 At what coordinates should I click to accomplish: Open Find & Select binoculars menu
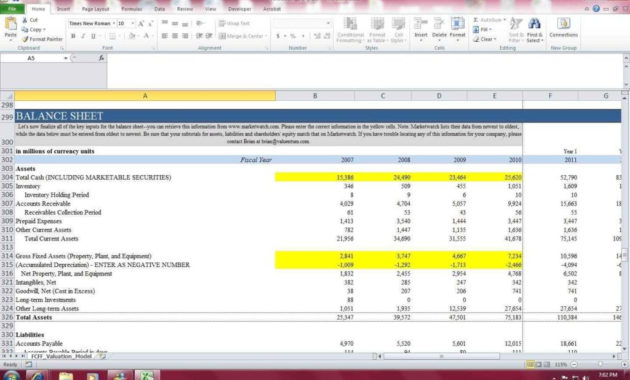[534, 30]
